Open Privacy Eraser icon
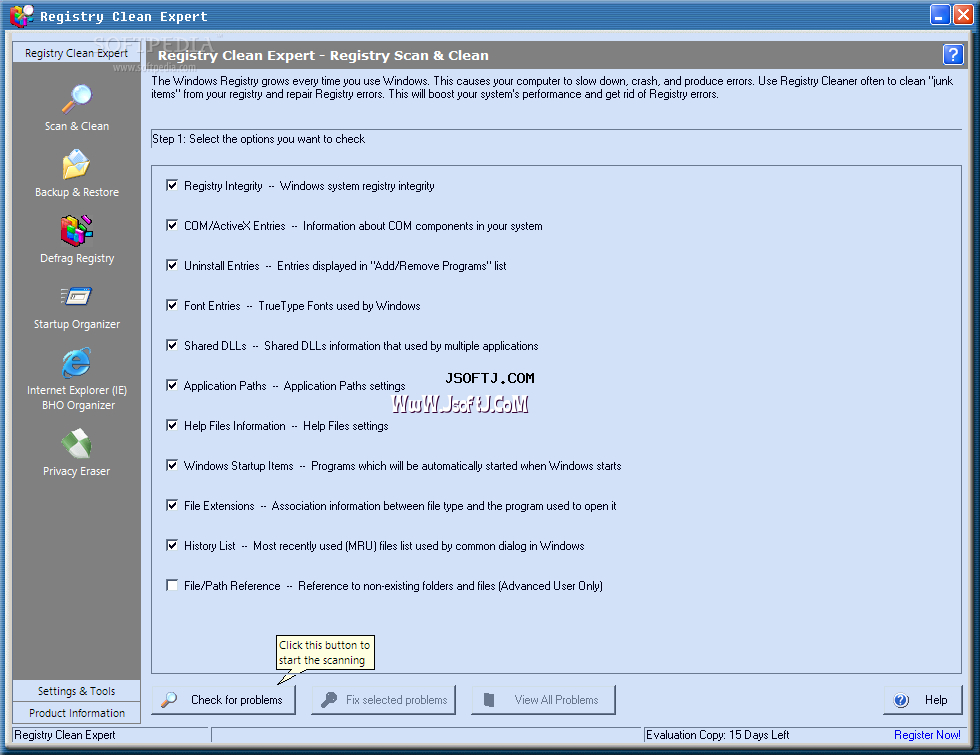The image size is (980, 755). coord(76,444)
